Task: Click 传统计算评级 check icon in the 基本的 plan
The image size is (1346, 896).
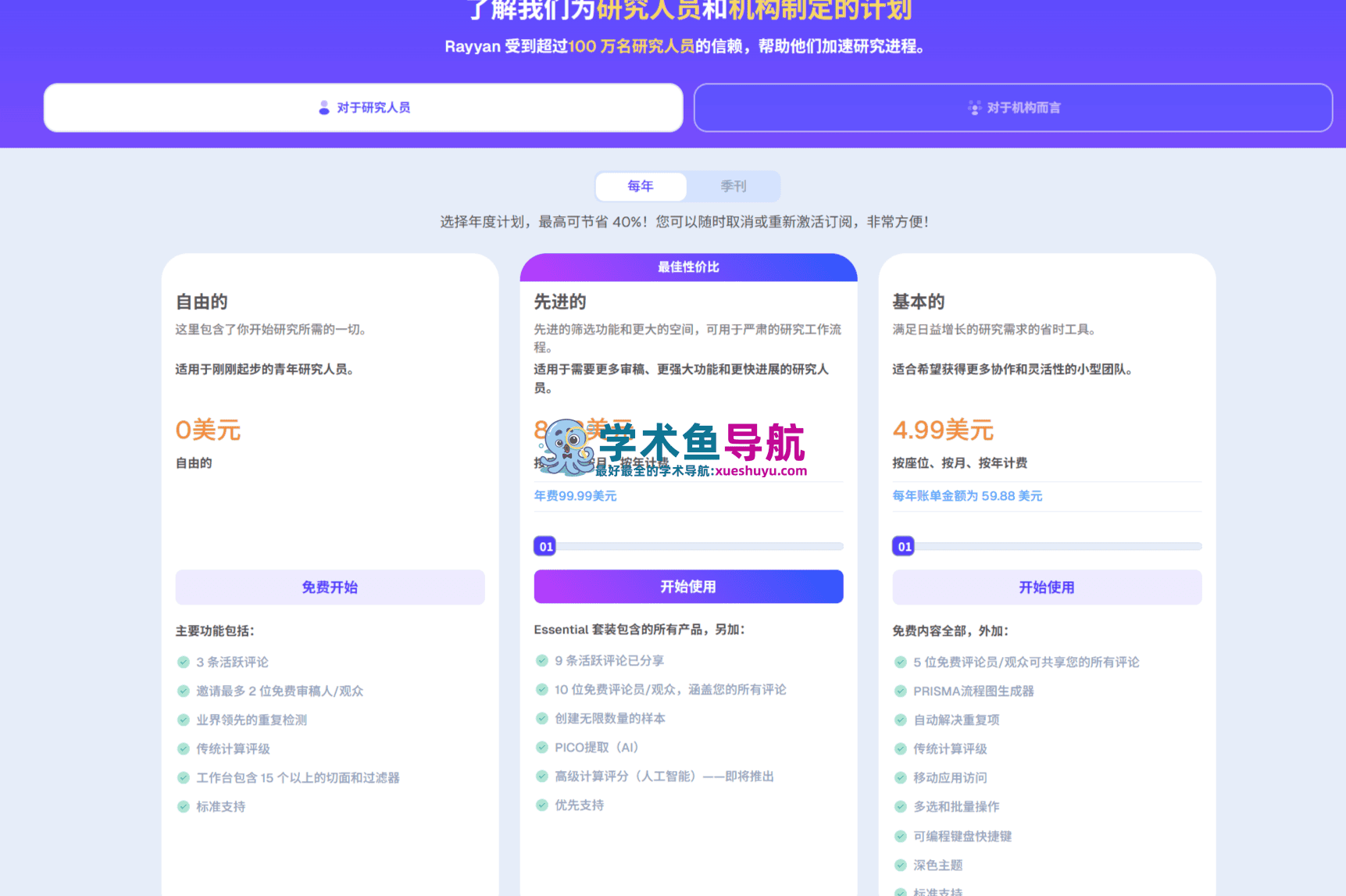Action: tap(901, 749)
